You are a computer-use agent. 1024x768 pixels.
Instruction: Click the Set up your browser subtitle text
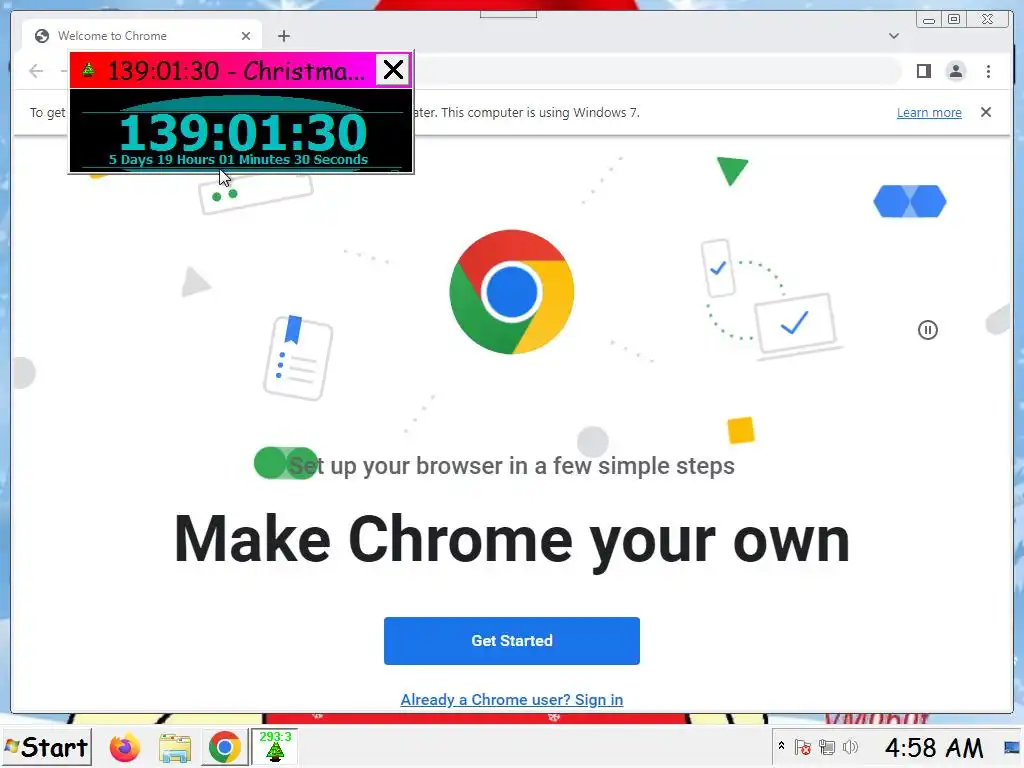[x=511, y=466]
